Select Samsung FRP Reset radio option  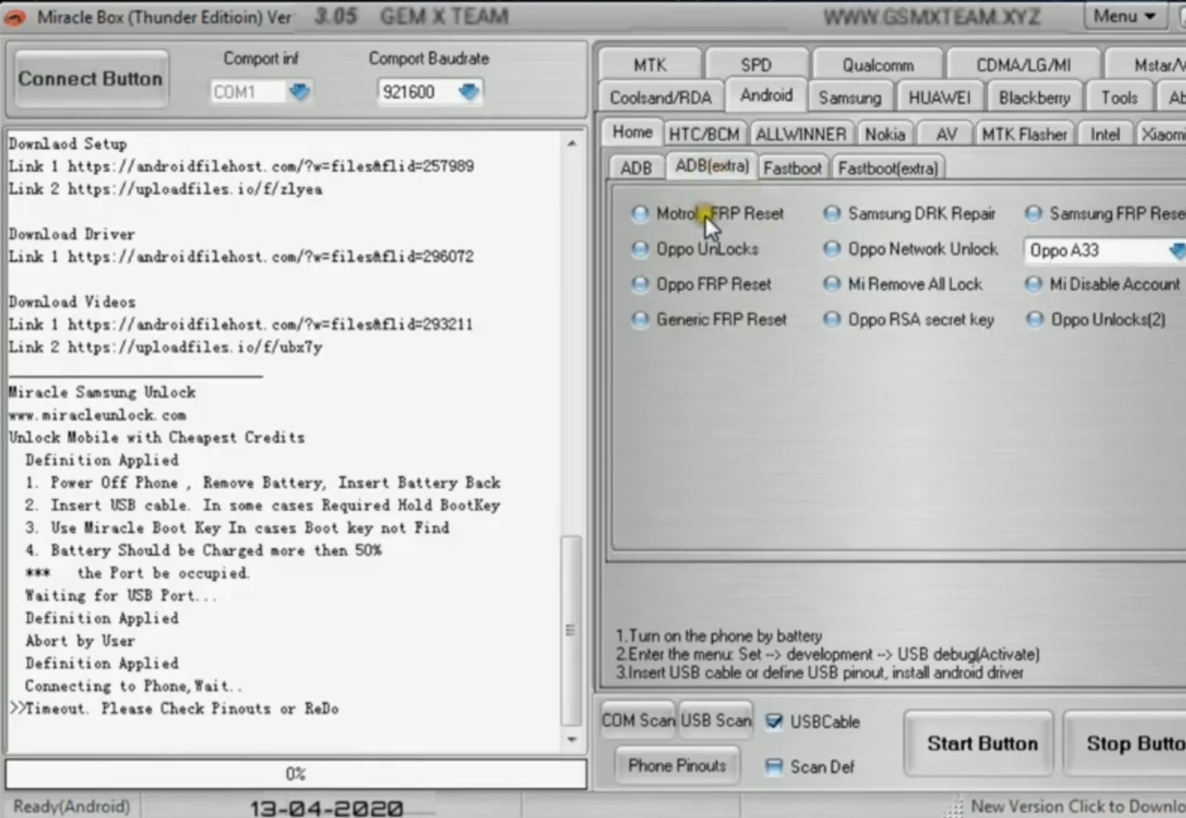tap(1033, 214)
